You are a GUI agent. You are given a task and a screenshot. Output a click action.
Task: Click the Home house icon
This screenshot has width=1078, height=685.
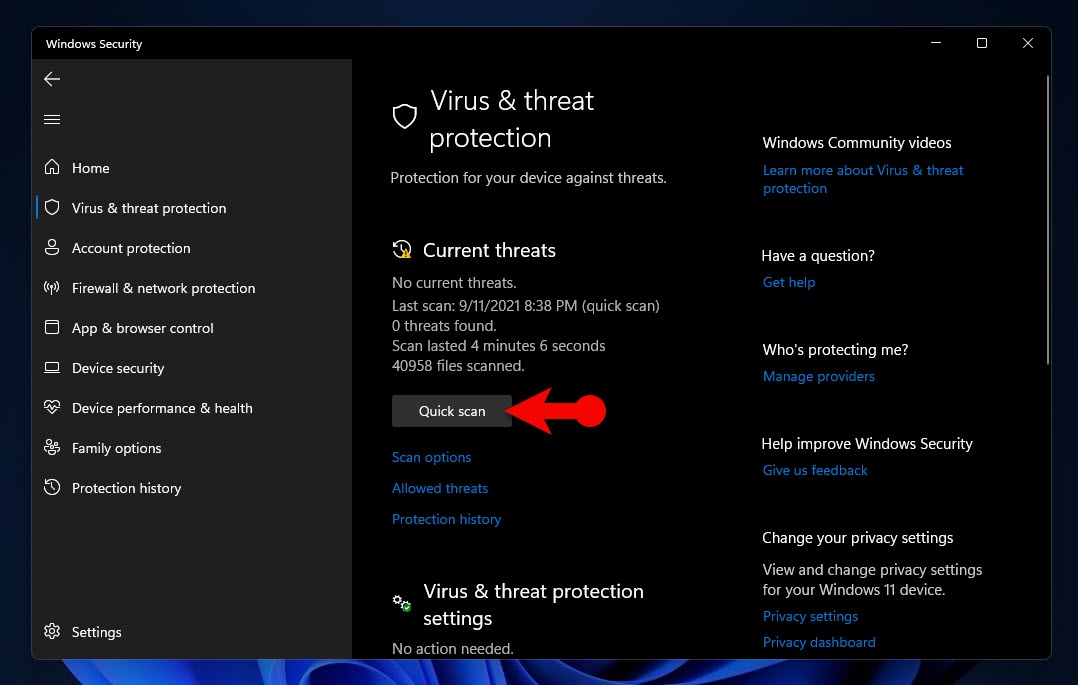52,167
